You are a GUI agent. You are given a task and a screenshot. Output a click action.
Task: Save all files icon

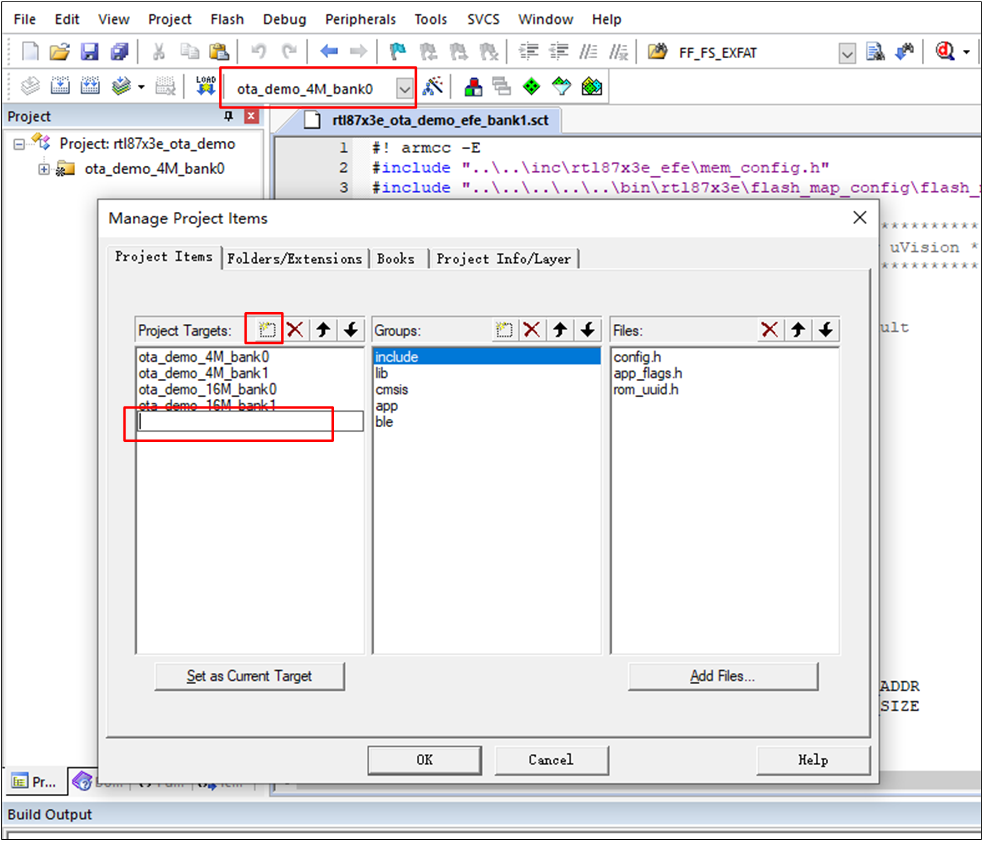pyautogui.click(x=119, y=51)
